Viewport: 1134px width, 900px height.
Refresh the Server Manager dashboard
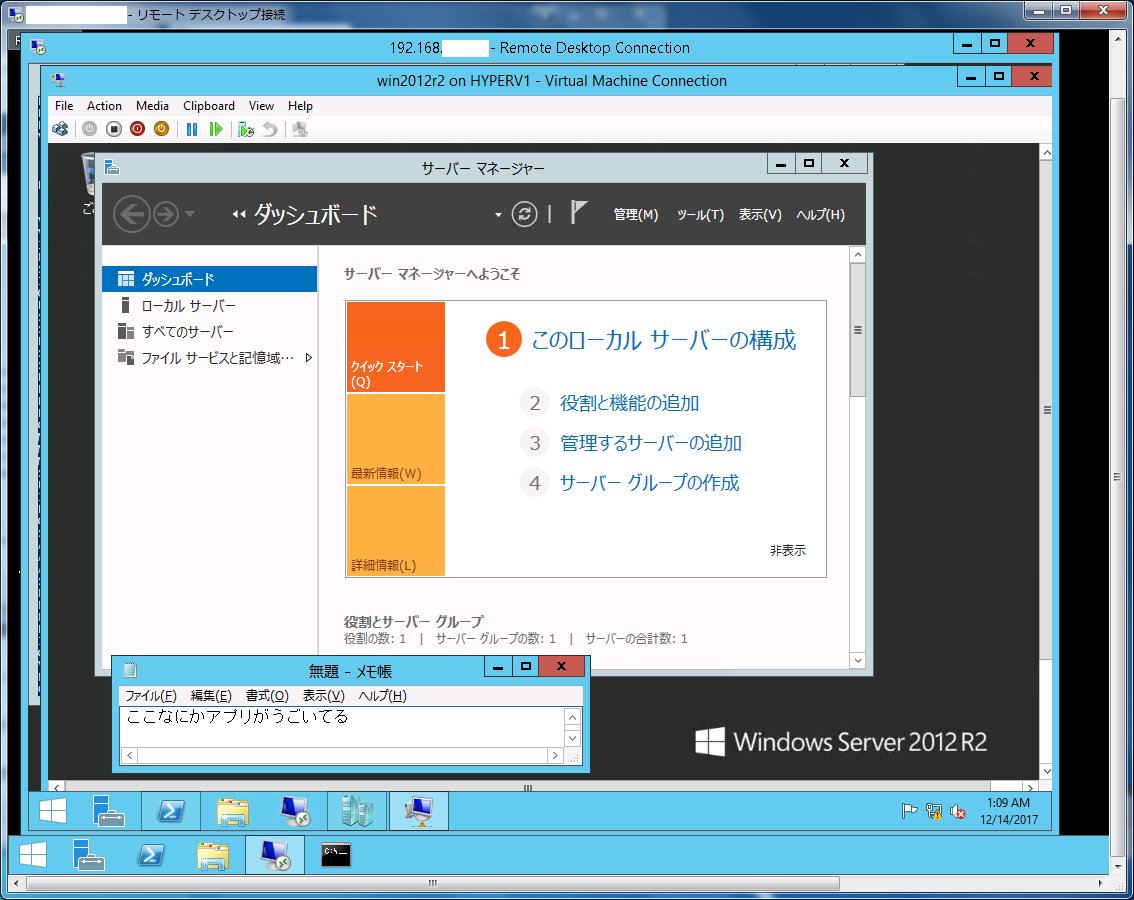[x=524, y=214]
